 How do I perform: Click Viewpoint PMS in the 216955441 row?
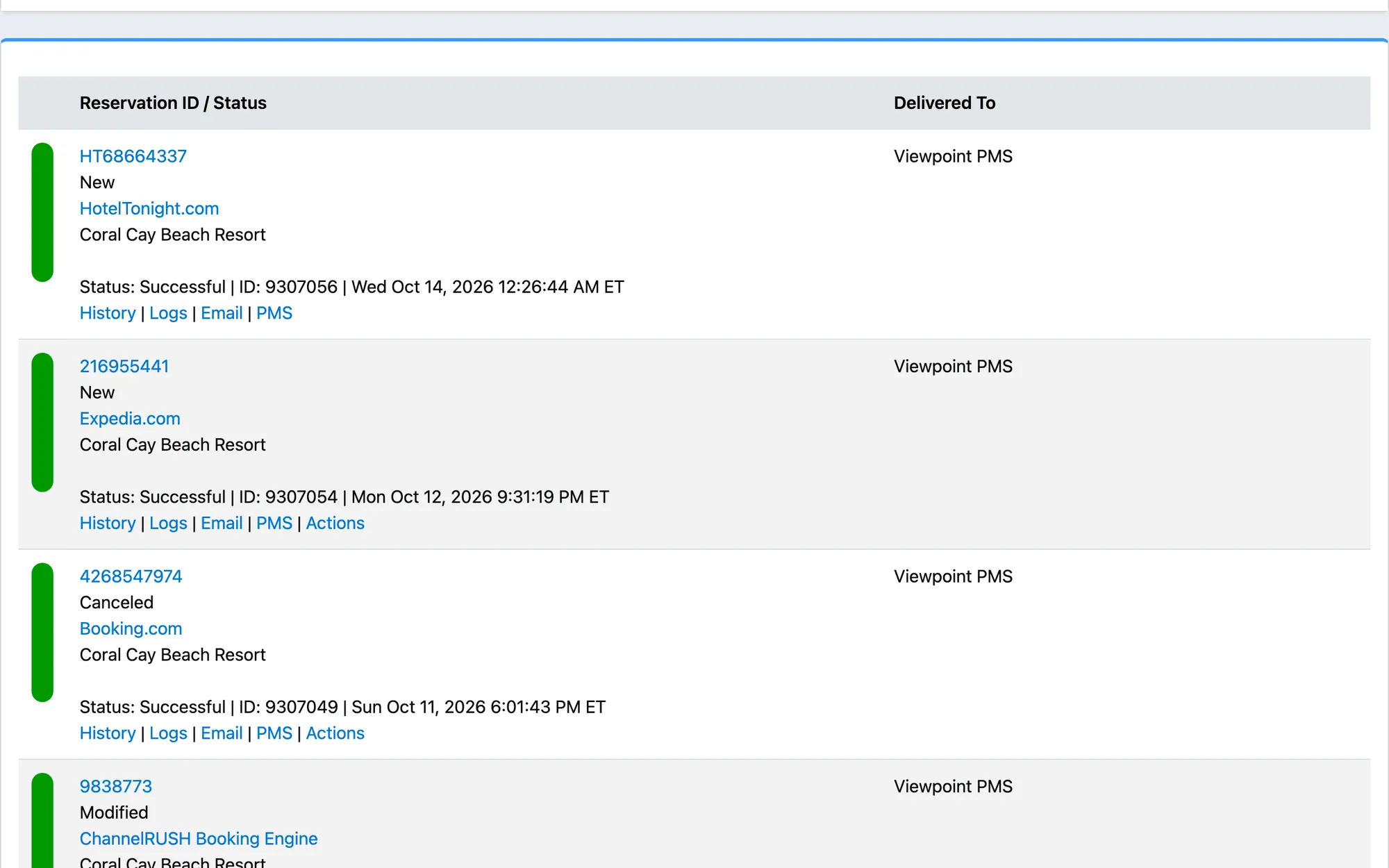tap(953, 366)
